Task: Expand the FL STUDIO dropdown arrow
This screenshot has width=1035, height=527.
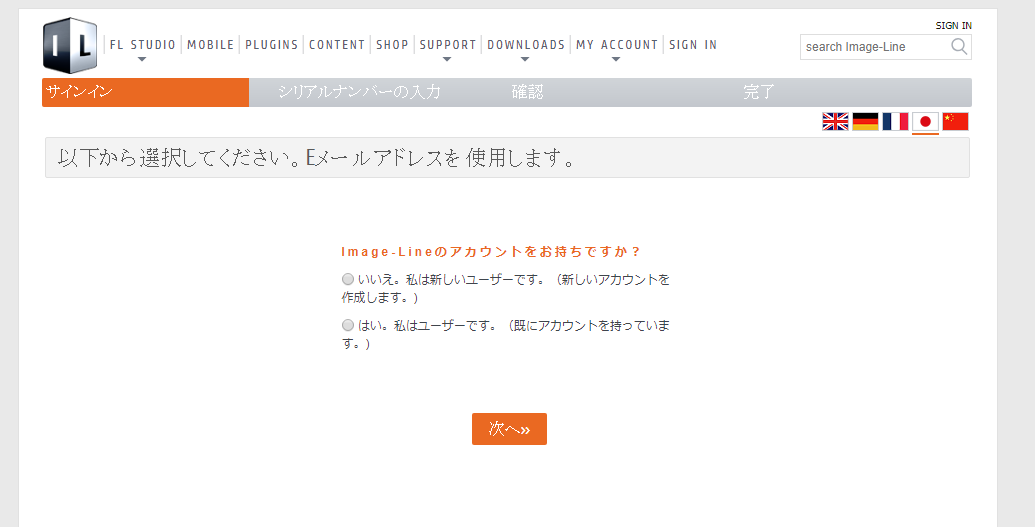Action: pyautogui.click(x=141, y=59)
